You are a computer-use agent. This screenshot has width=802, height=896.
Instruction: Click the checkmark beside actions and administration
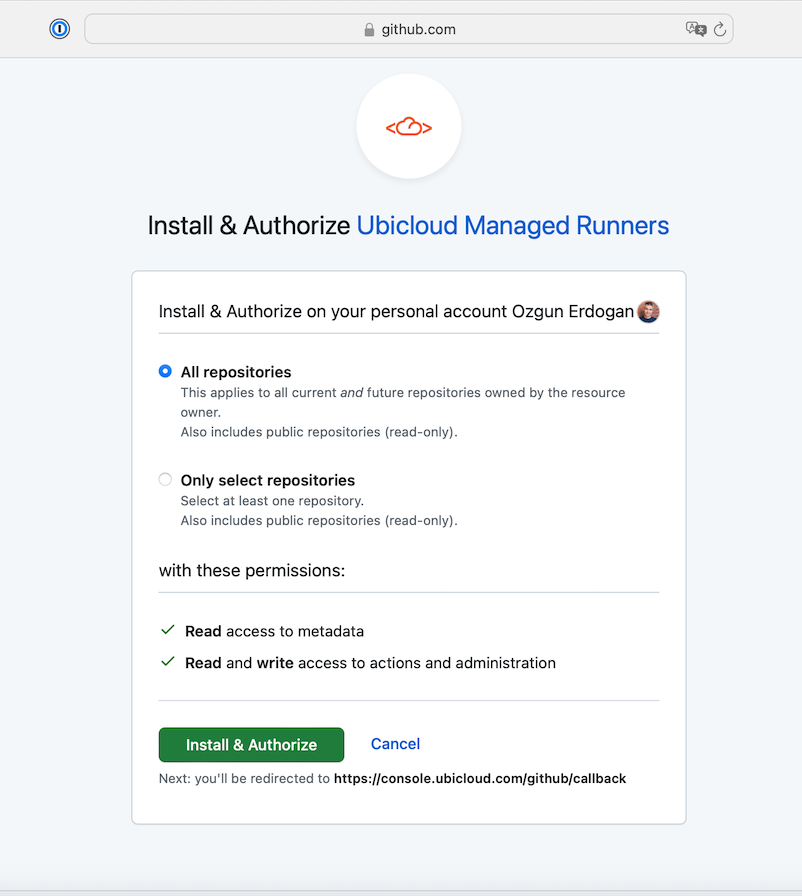168,662
